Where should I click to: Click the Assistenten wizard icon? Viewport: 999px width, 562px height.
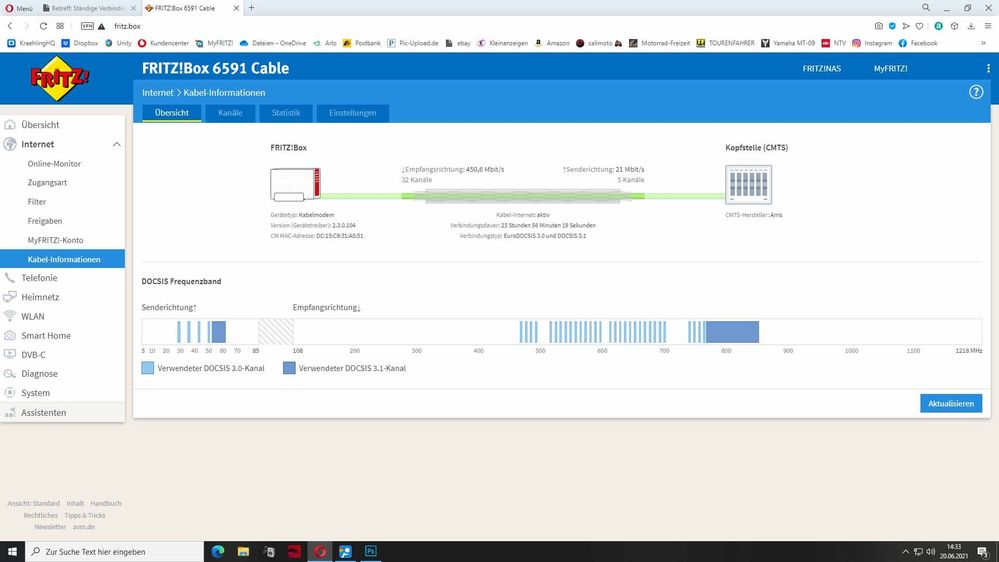click(10, 412)
